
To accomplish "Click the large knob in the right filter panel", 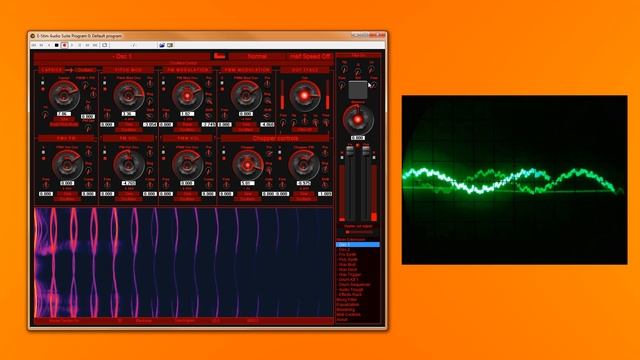I will 358,120.
